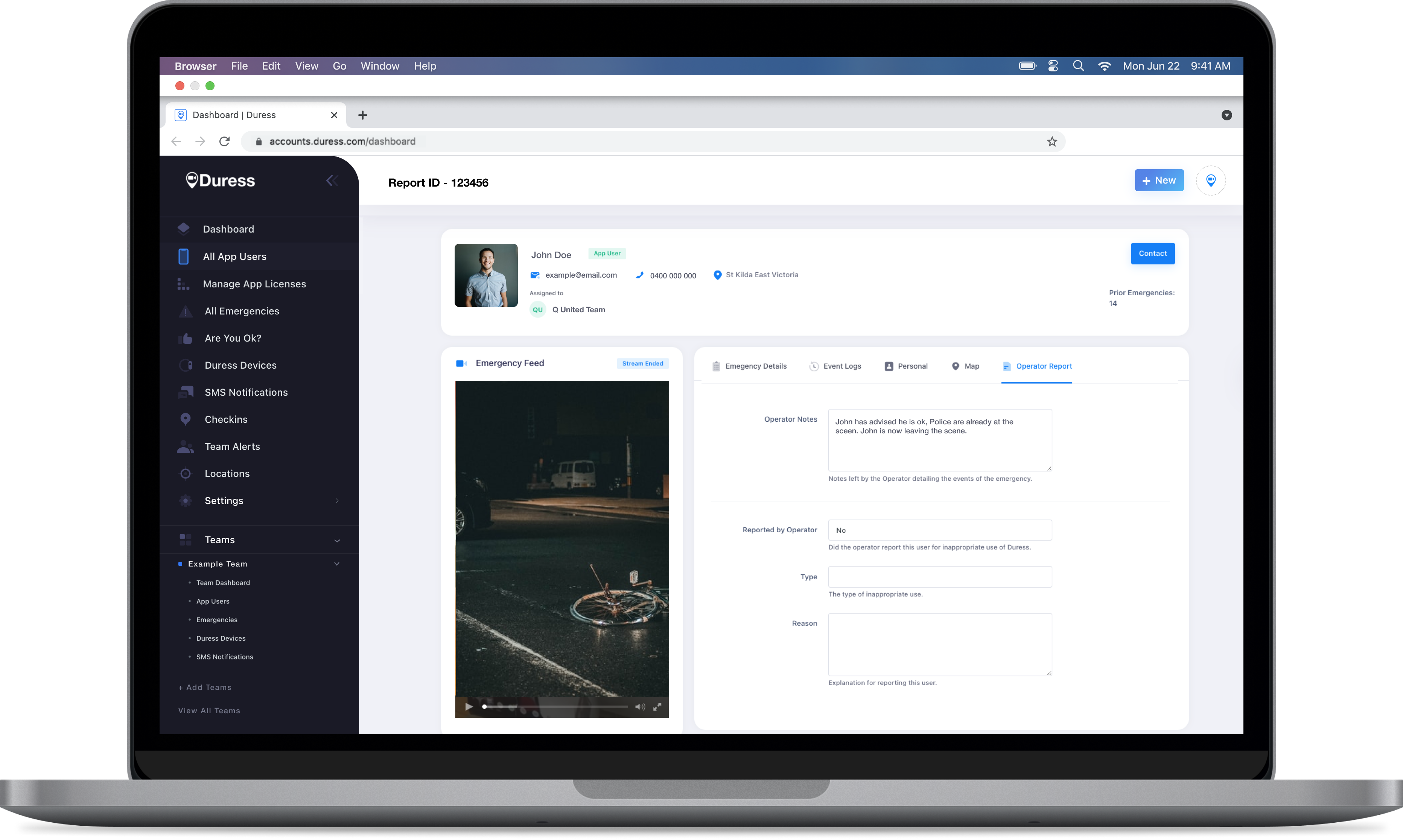Click the SMS Notifications icon
1403x840 pixels.
click(x=185, y=391)
